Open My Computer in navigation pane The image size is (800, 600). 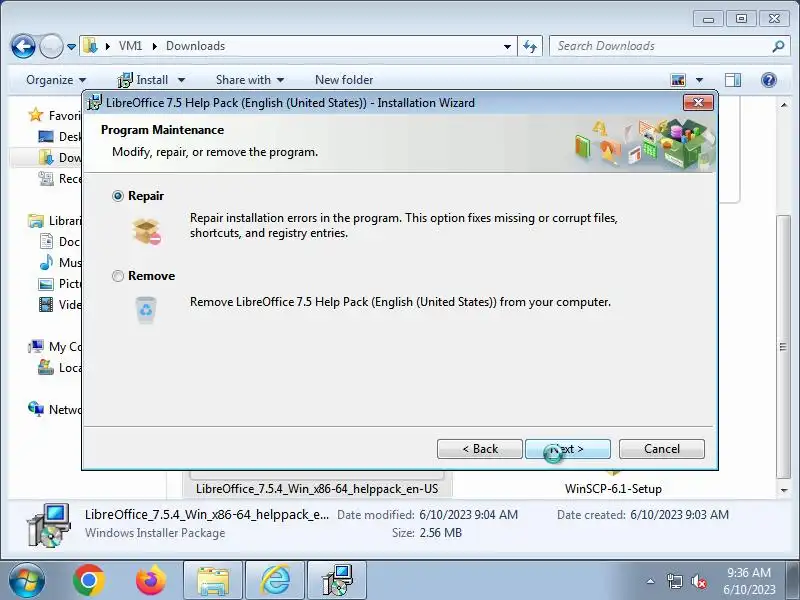coord(55,346)
